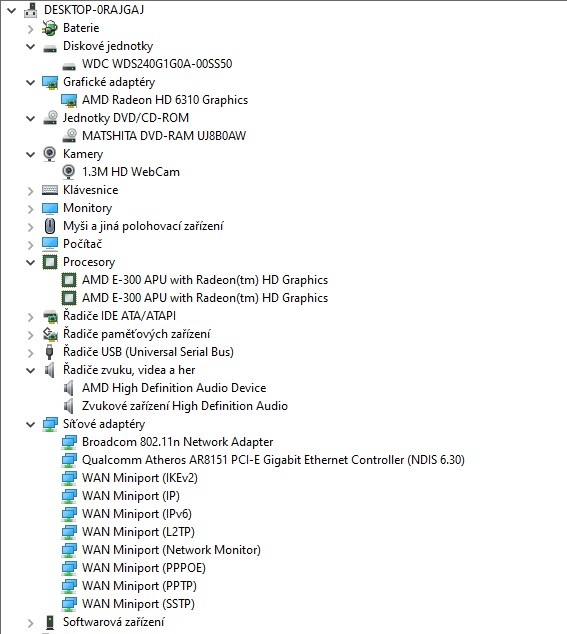Select WAN Miniport (L2TP)
This screenshot has height=634, width=567.
pyautogui.click(x=138, y=532)
